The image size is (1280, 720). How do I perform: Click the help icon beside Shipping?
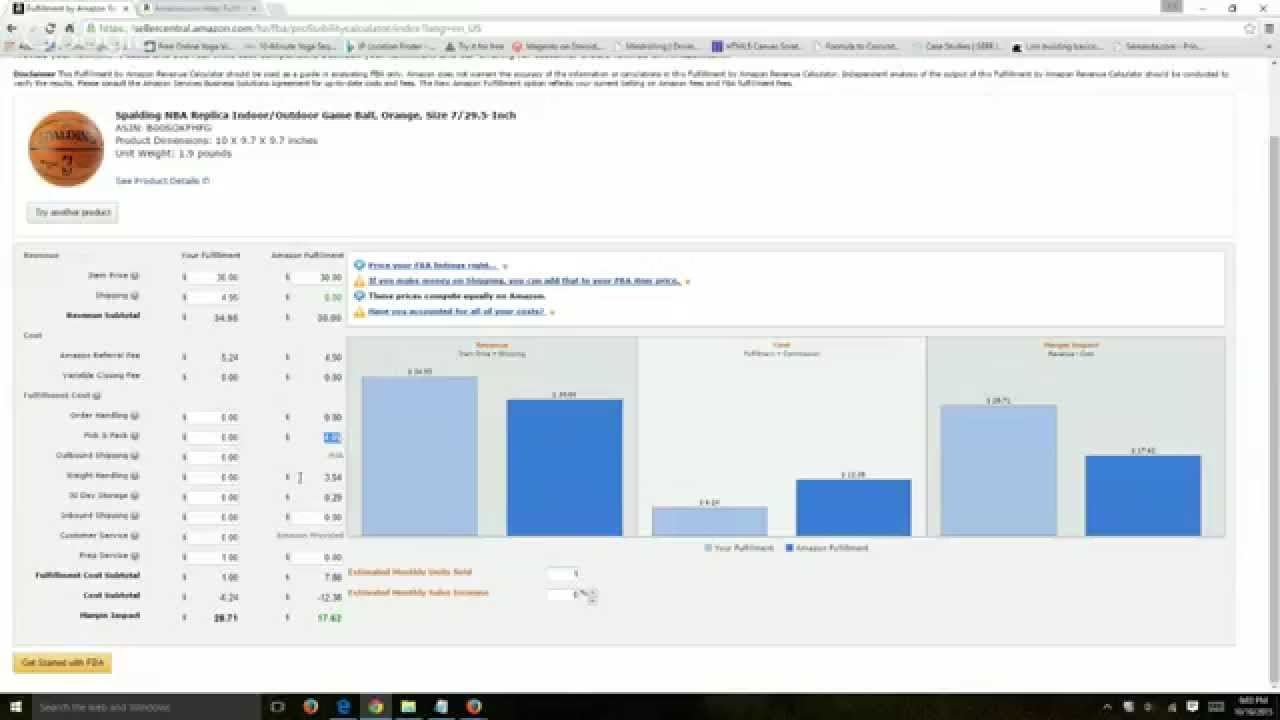136,296
